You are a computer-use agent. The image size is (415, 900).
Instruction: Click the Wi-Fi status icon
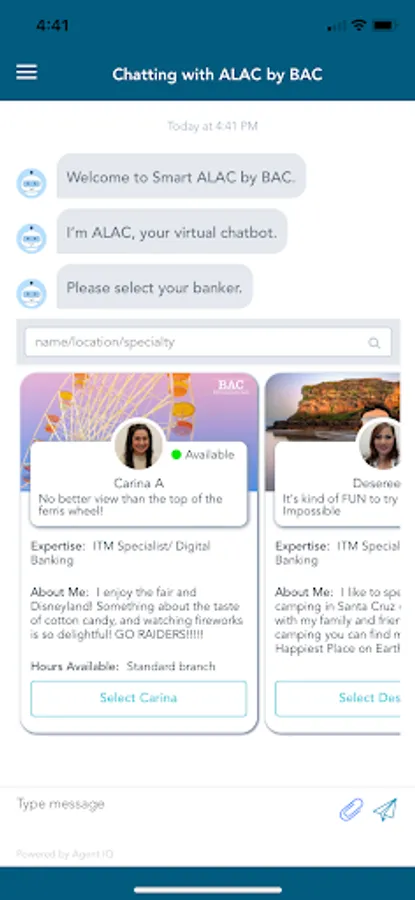point(359,25)
